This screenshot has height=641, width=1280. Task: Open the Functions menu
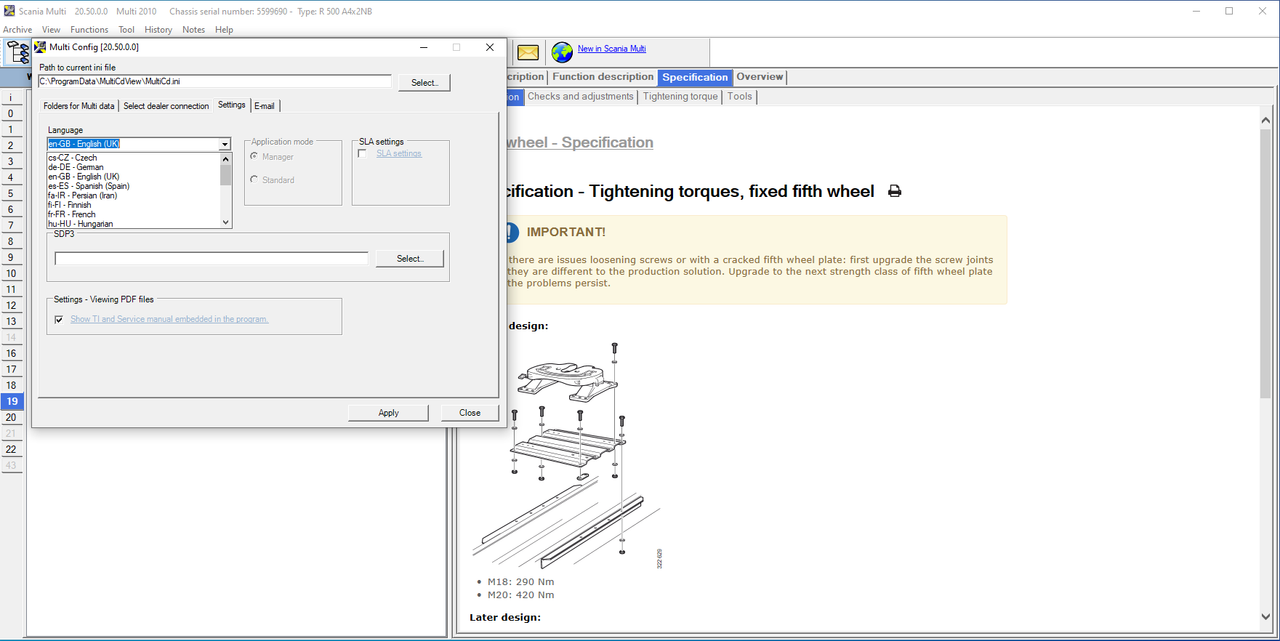(90, 29)
